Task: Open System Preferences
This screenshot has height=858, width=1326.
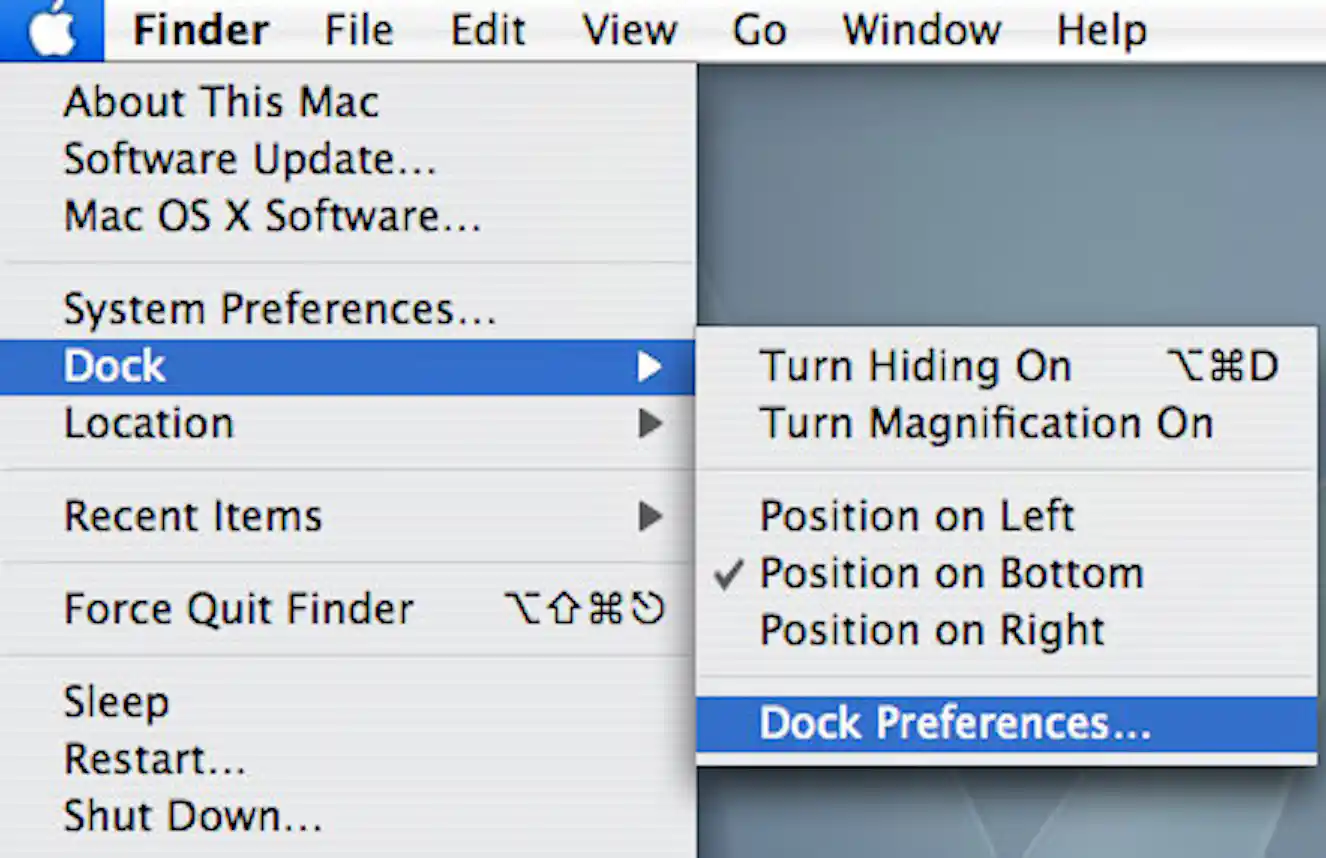Action: [x=279, y=308]
